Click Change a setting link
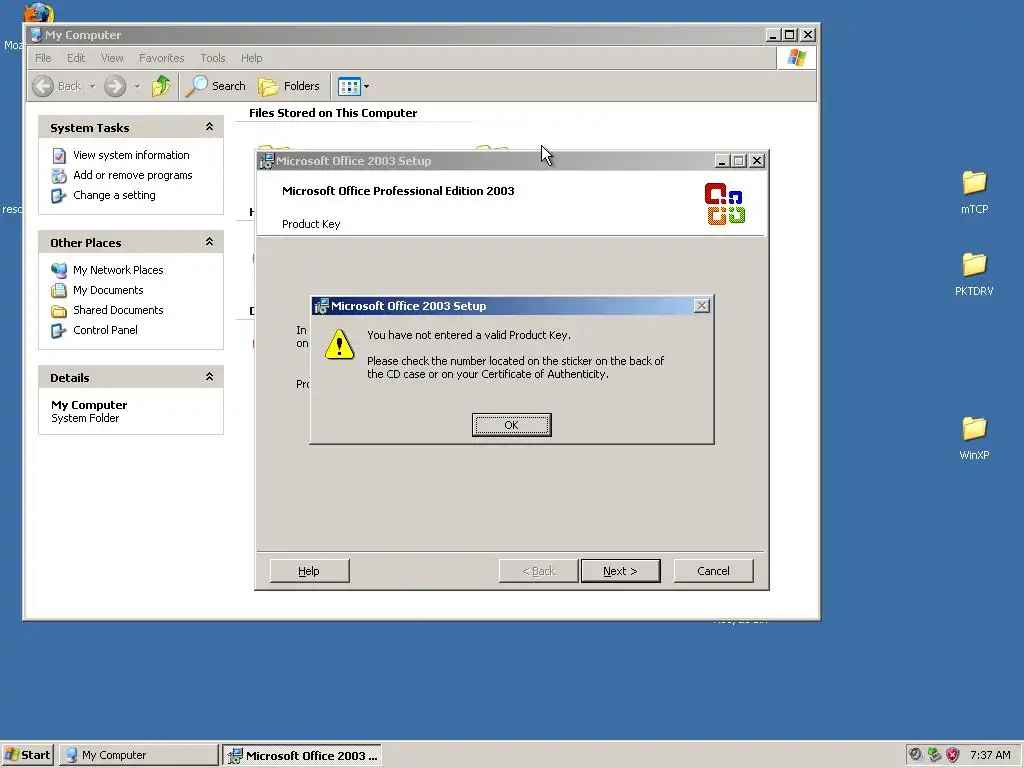Viewport: 1024px width, 768px height. coord(114,195)
